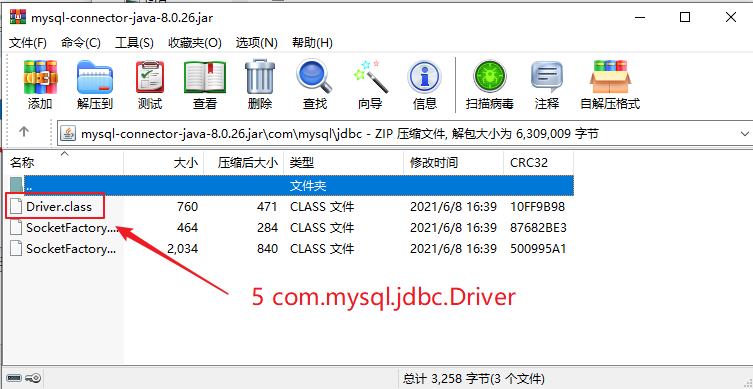Click the SFX (自解压格式) icon
This screenshot has width=753, height=389.
pyautogui.click(x=610, y=77)
